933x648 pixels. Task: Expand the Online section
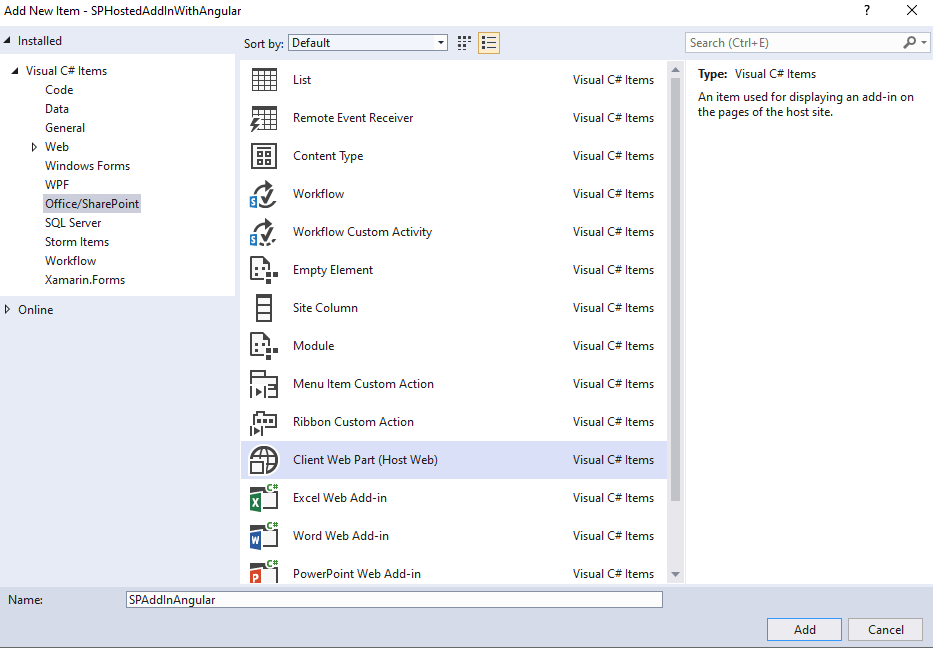(7, 309)
